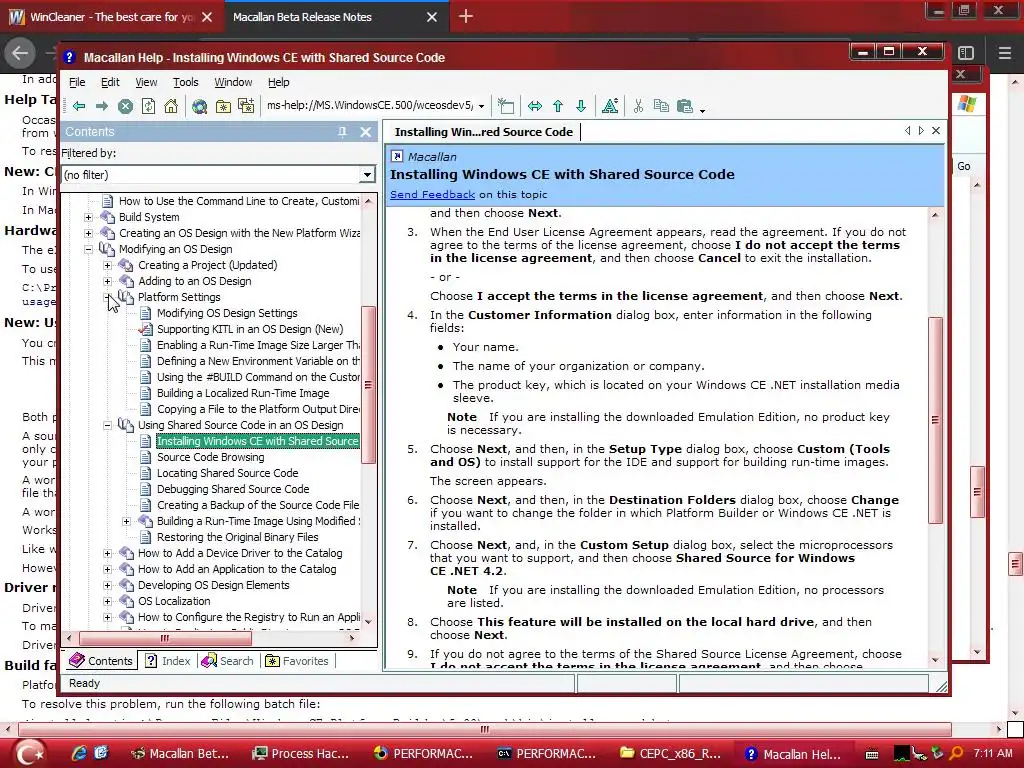Click the Contents tree horizontal scrollbar thumb
The height and width of the screenshot is (768, 1024).
pos(165,638)
